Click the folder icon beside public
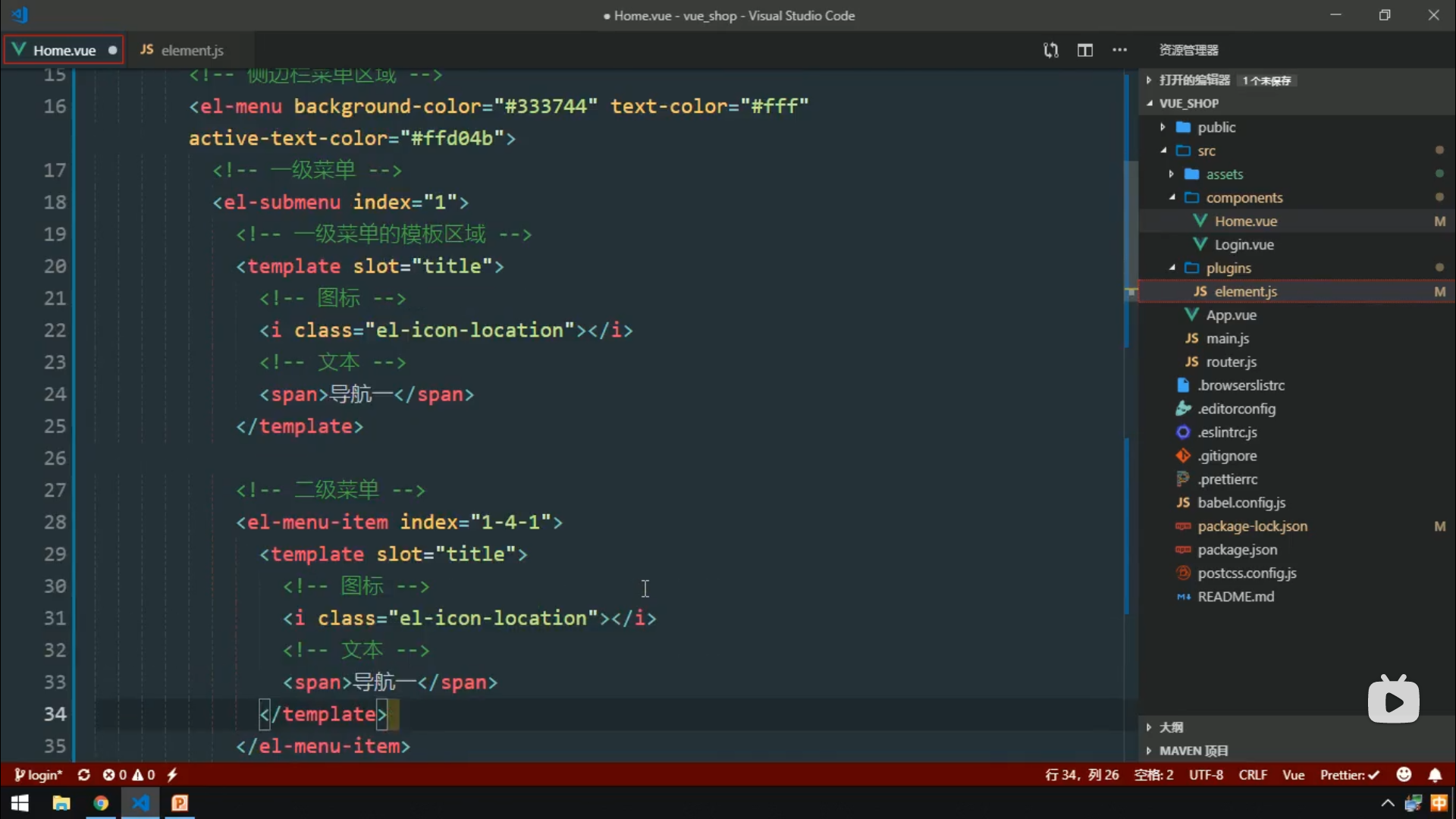The image size is (1456, 819). click(x=1183, y=127)
